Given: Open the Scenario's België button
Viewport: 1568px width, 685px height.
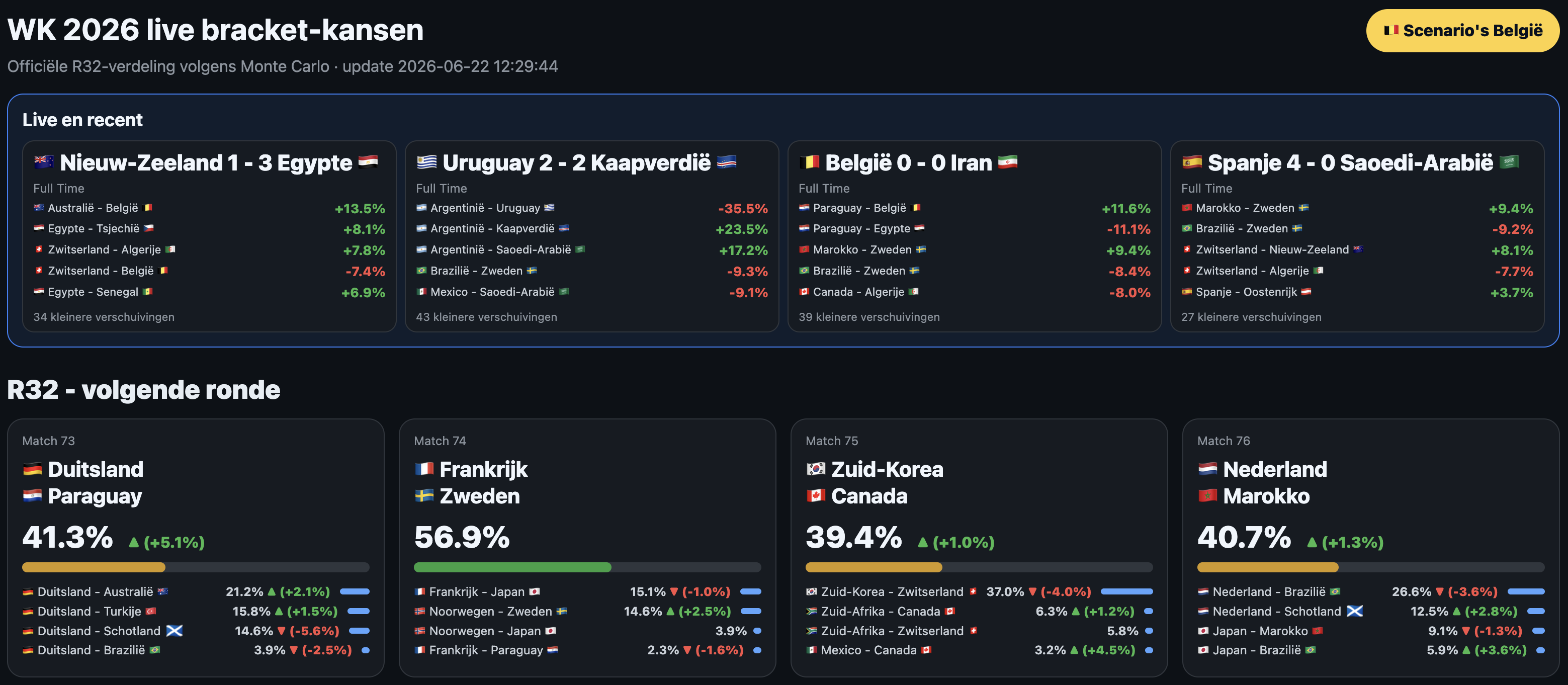Looking at the screenshot, I should pyautogui.click(x=1462, y=31).
